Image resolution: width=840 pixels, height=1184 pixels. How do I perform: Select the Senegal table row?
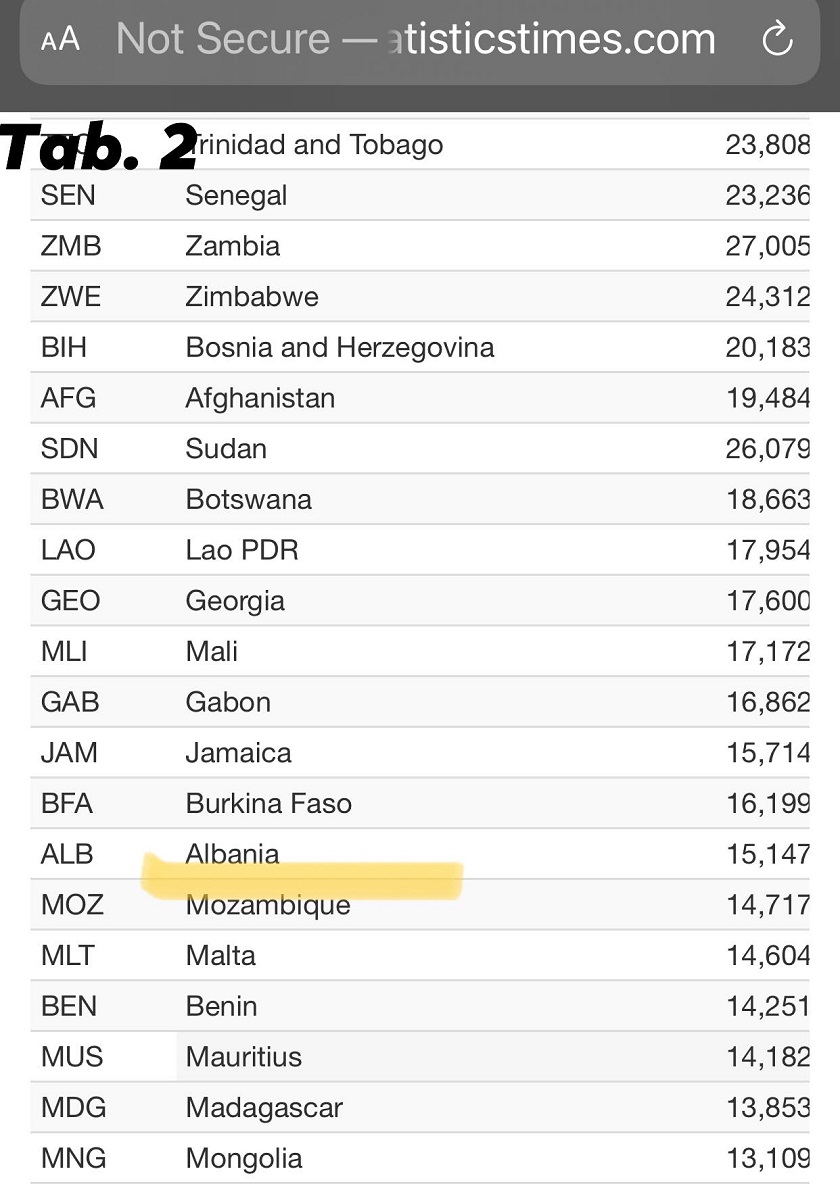pyautogui.click(x=420, y=196)
